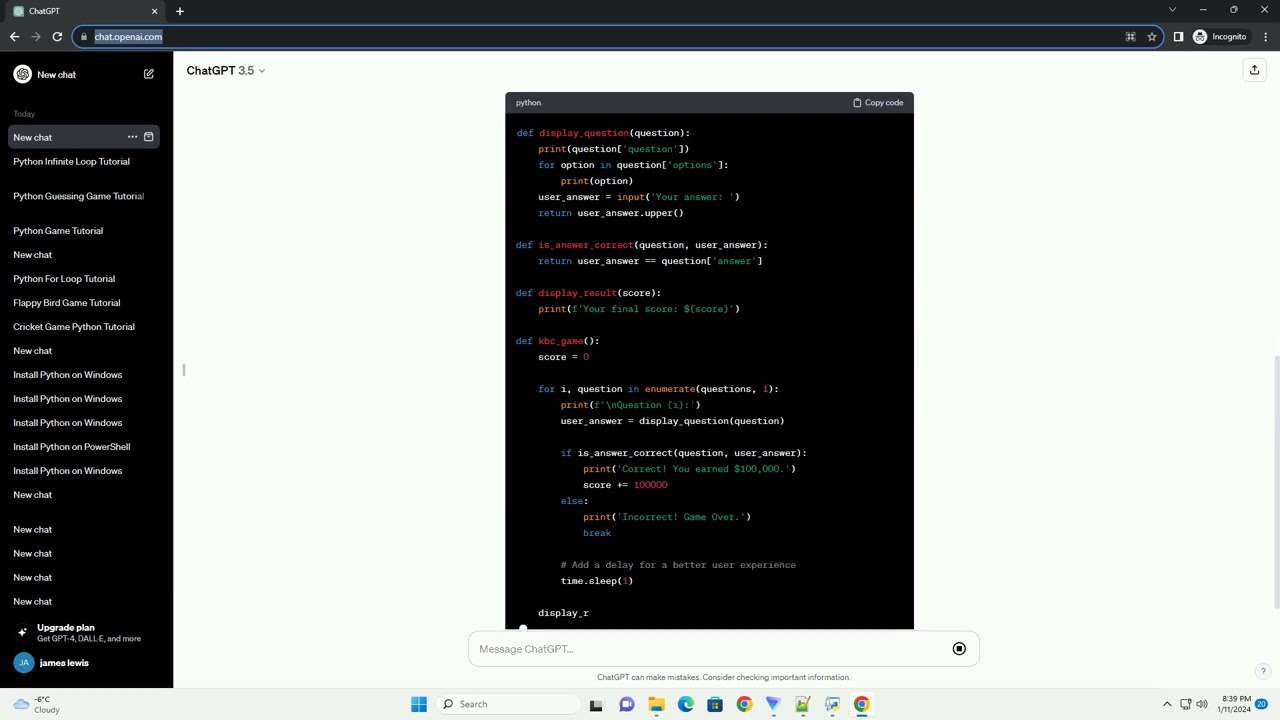1280x720 pixels.
Task: Click the Upgrade plan button
Action: pos(86,633)
